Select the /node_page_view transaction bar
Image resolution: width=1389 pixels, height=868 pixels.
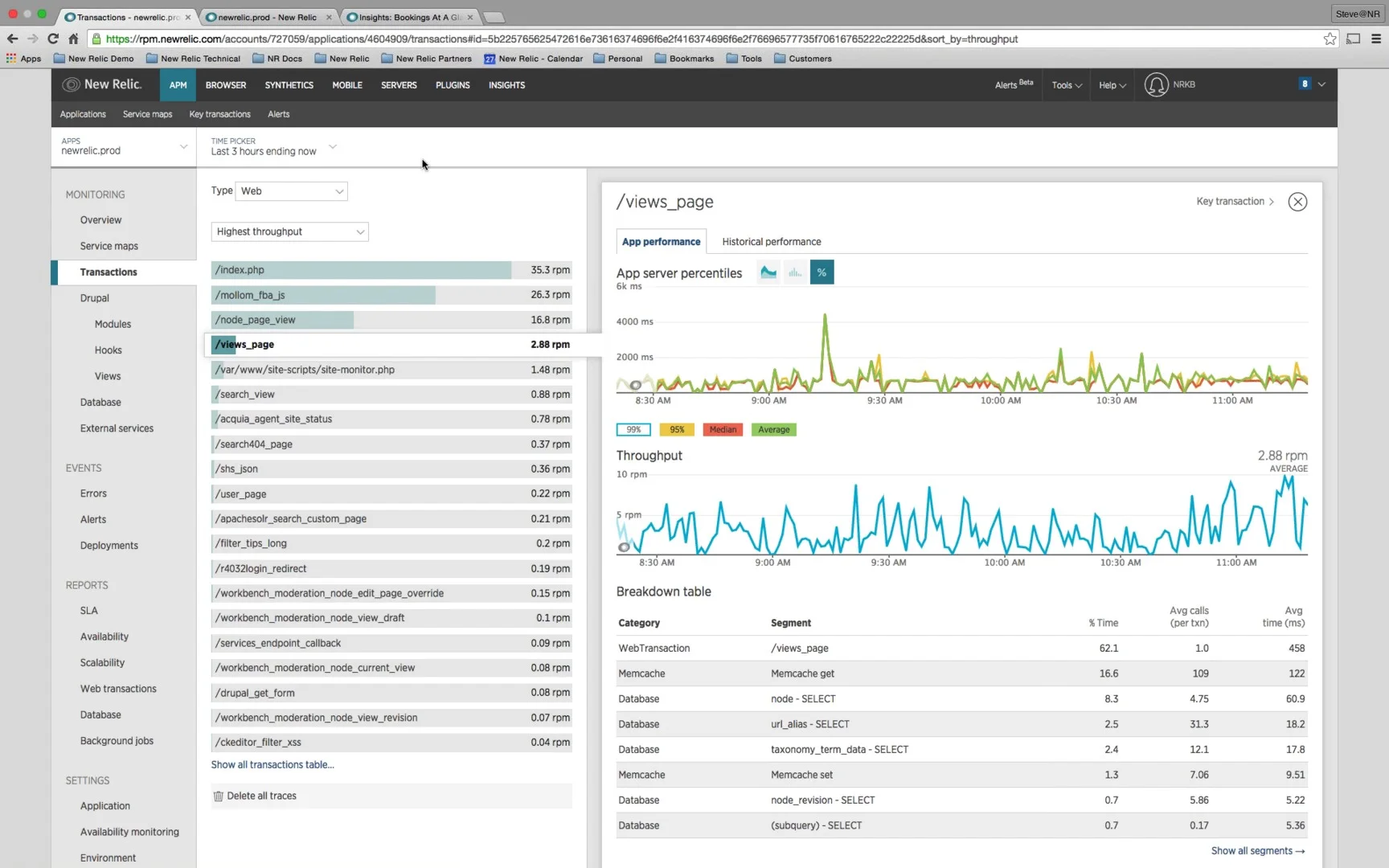[x=391, y=320]
